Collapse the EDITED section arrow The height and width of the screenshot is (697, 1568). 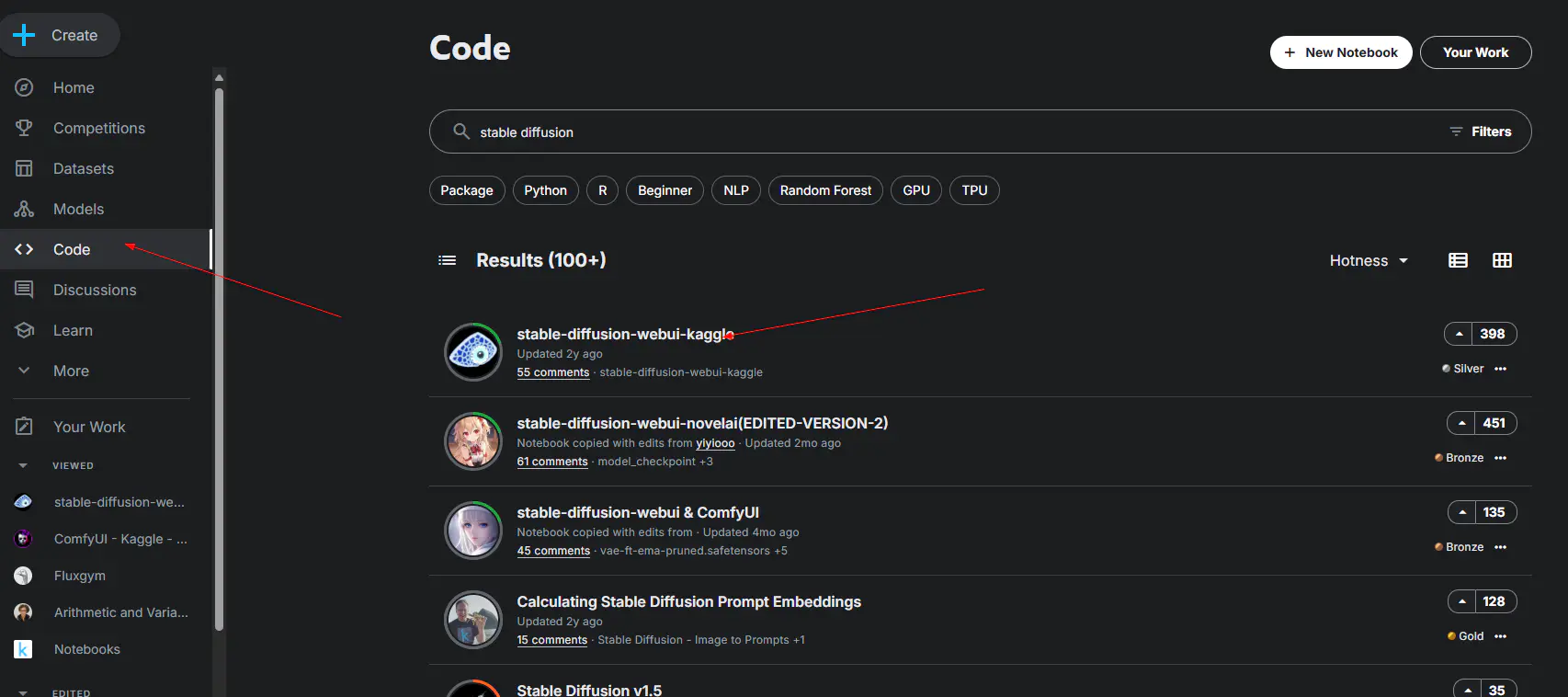24,692
